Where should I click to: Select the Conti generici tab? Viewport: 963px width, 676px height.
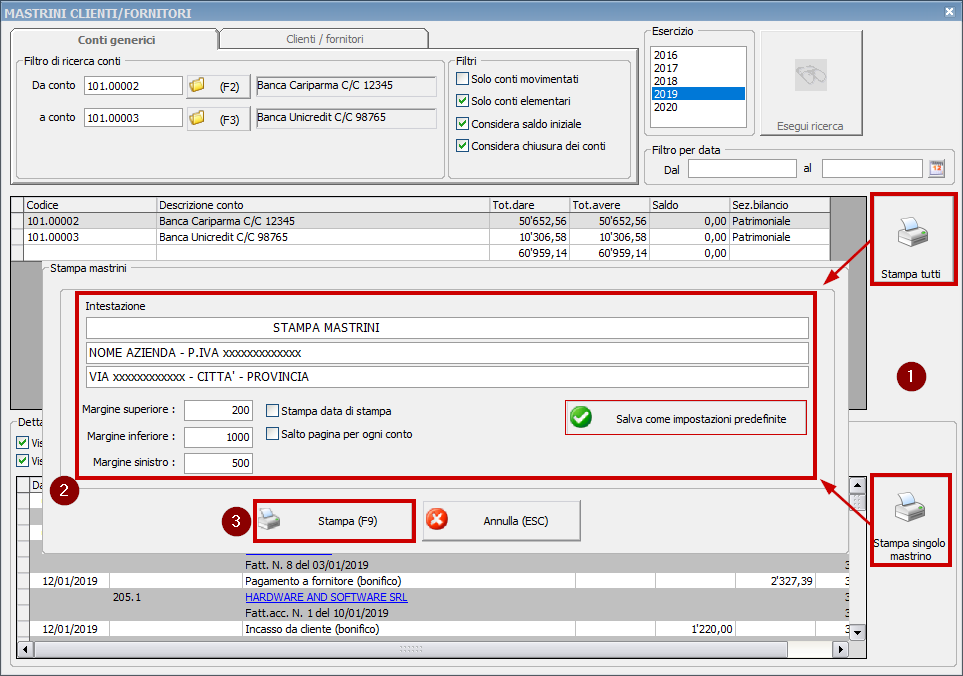[x=117, y=37]
